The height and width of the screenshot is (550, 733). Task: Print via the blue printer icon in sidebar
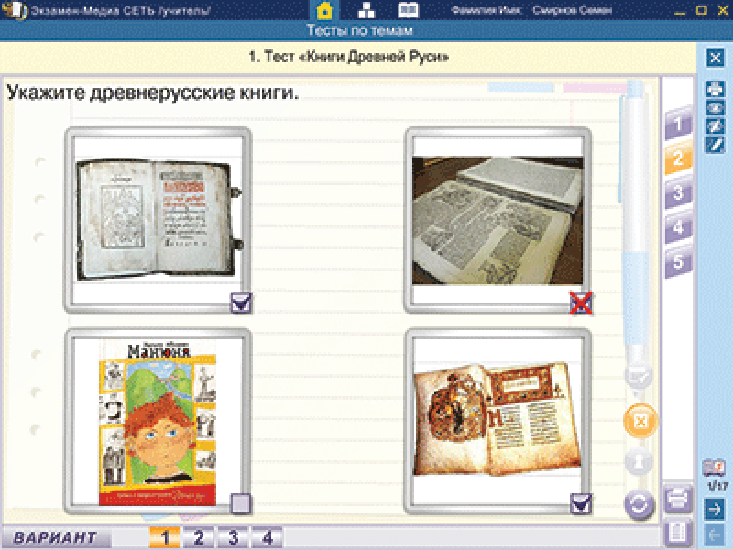pos(715,89)
